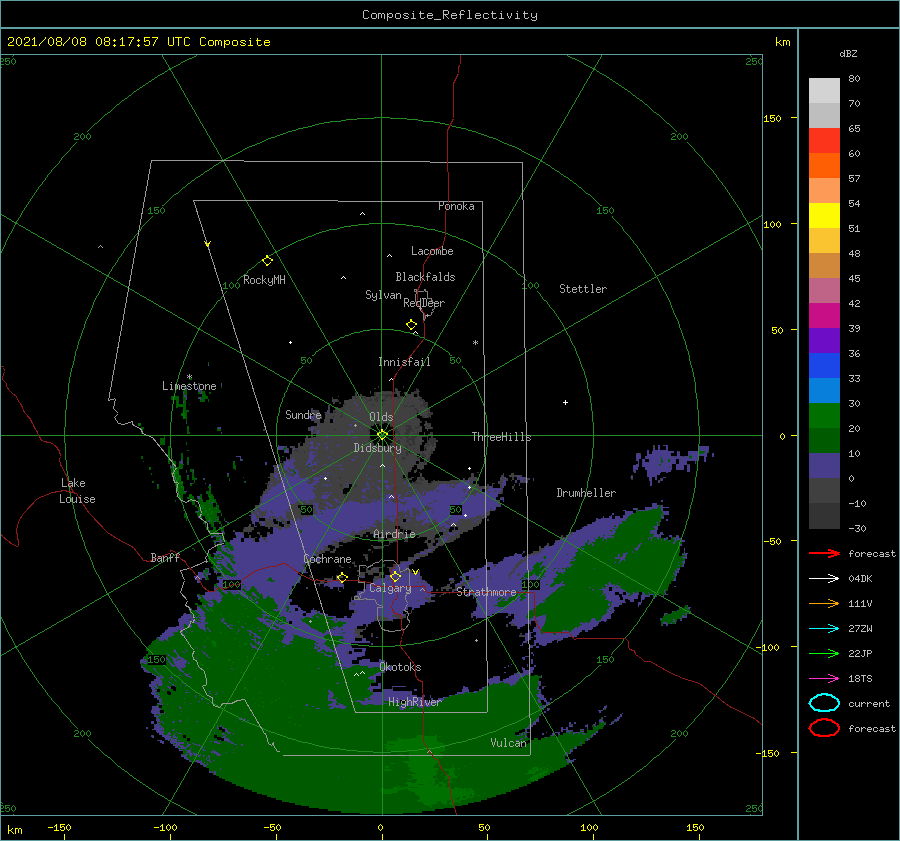This screenshot has width=900, height=841.
Task: Click the Vulcan label
Action: (x=508, y=743)
